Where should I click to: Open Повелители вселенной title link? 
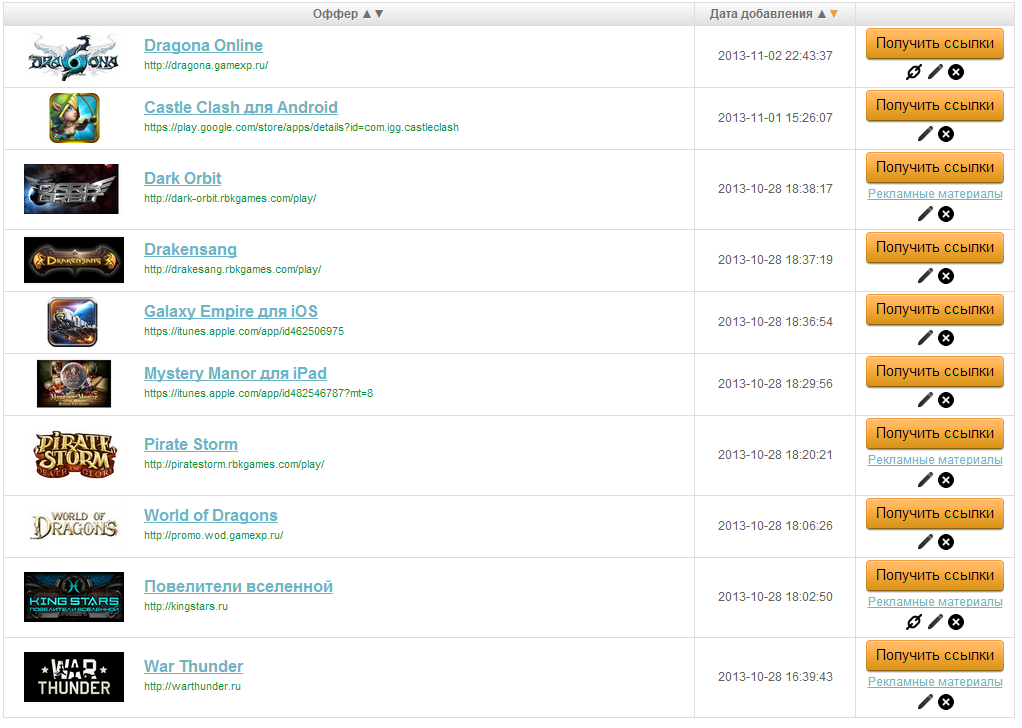(x=239, y=587)
